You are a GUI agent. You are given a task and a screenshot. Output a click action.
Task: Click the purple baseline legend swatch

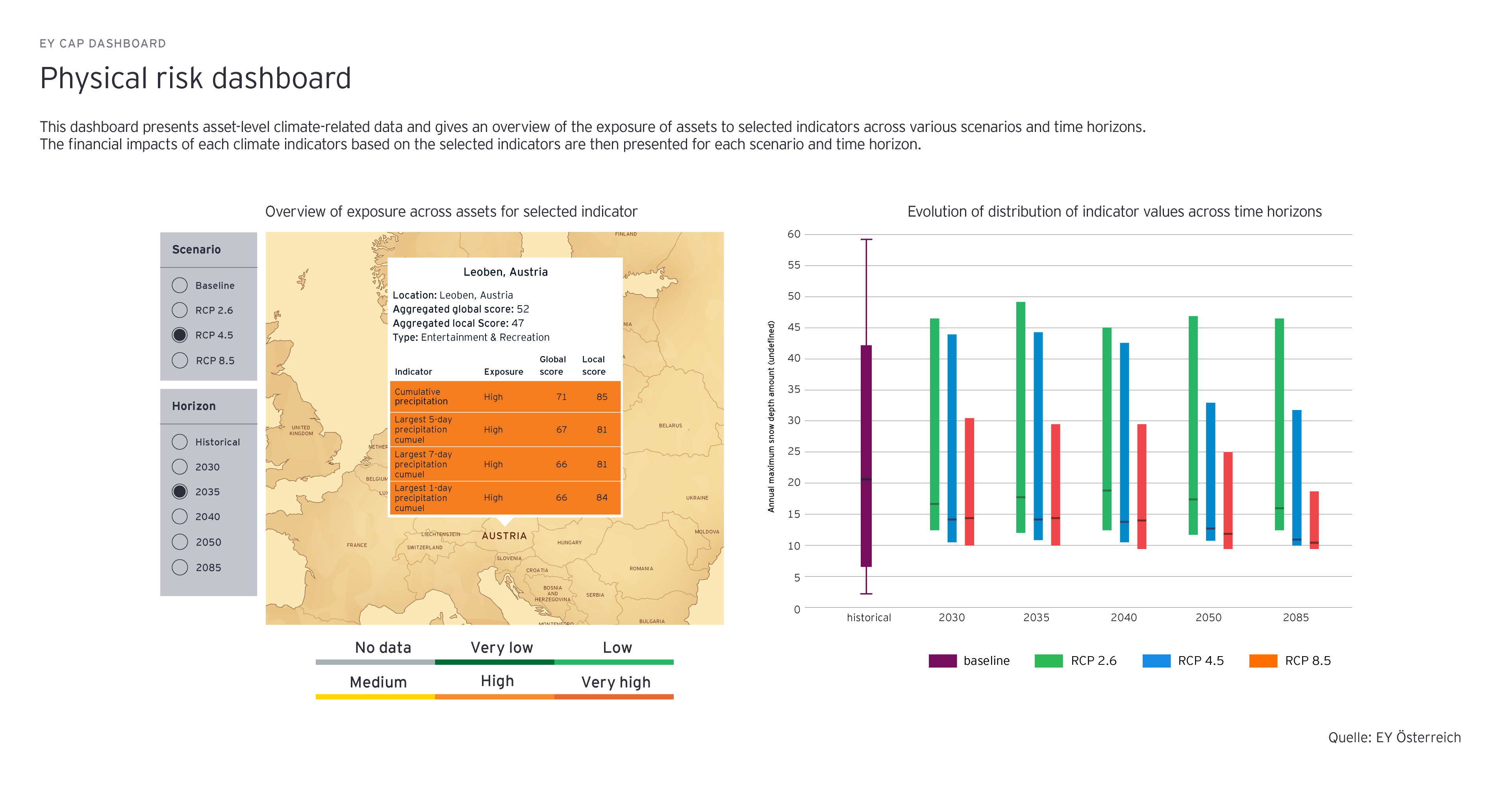click(x=942, y=661)
